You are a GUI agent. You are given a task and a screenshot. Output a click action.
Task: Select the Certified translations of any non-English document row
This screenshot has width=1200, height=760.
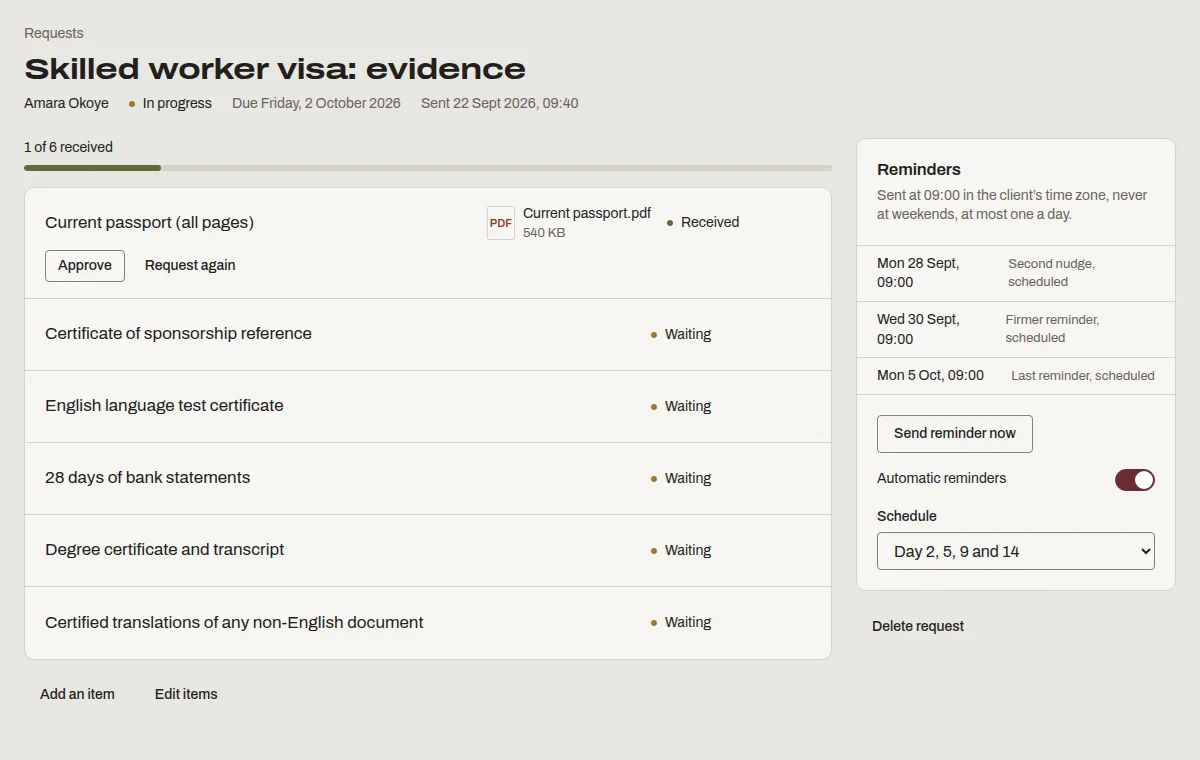[428, 622]
